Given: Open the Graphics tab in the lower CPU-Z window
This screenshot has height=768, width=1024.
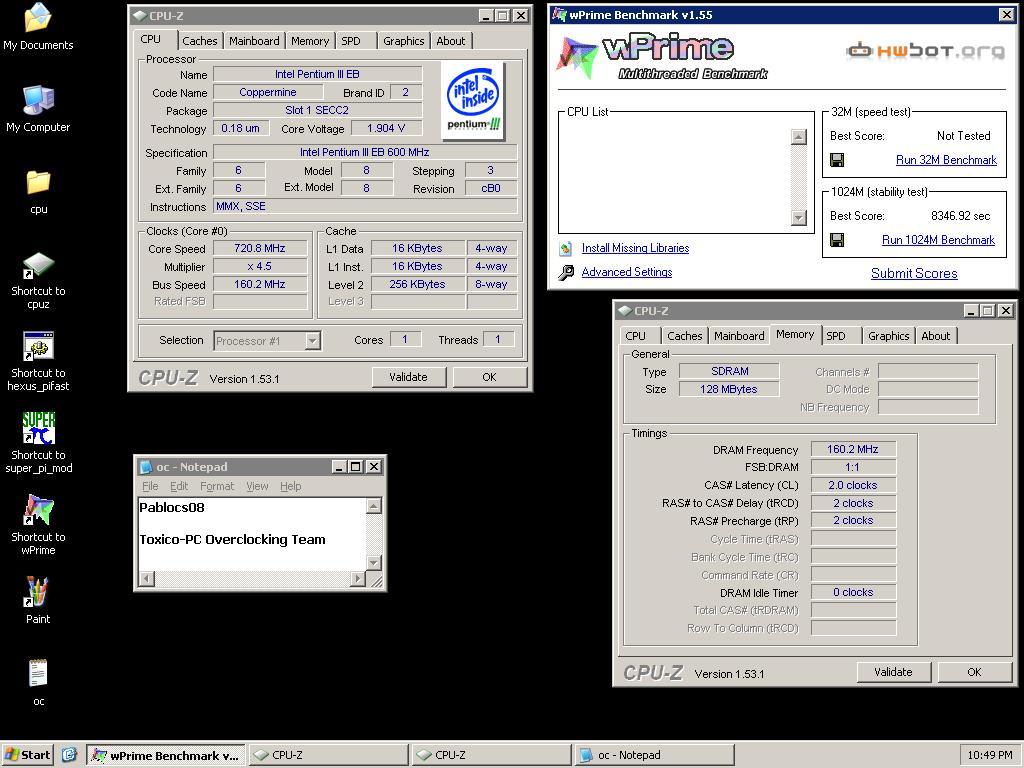Looking at the screenshot, I should (x=888, y=336).
